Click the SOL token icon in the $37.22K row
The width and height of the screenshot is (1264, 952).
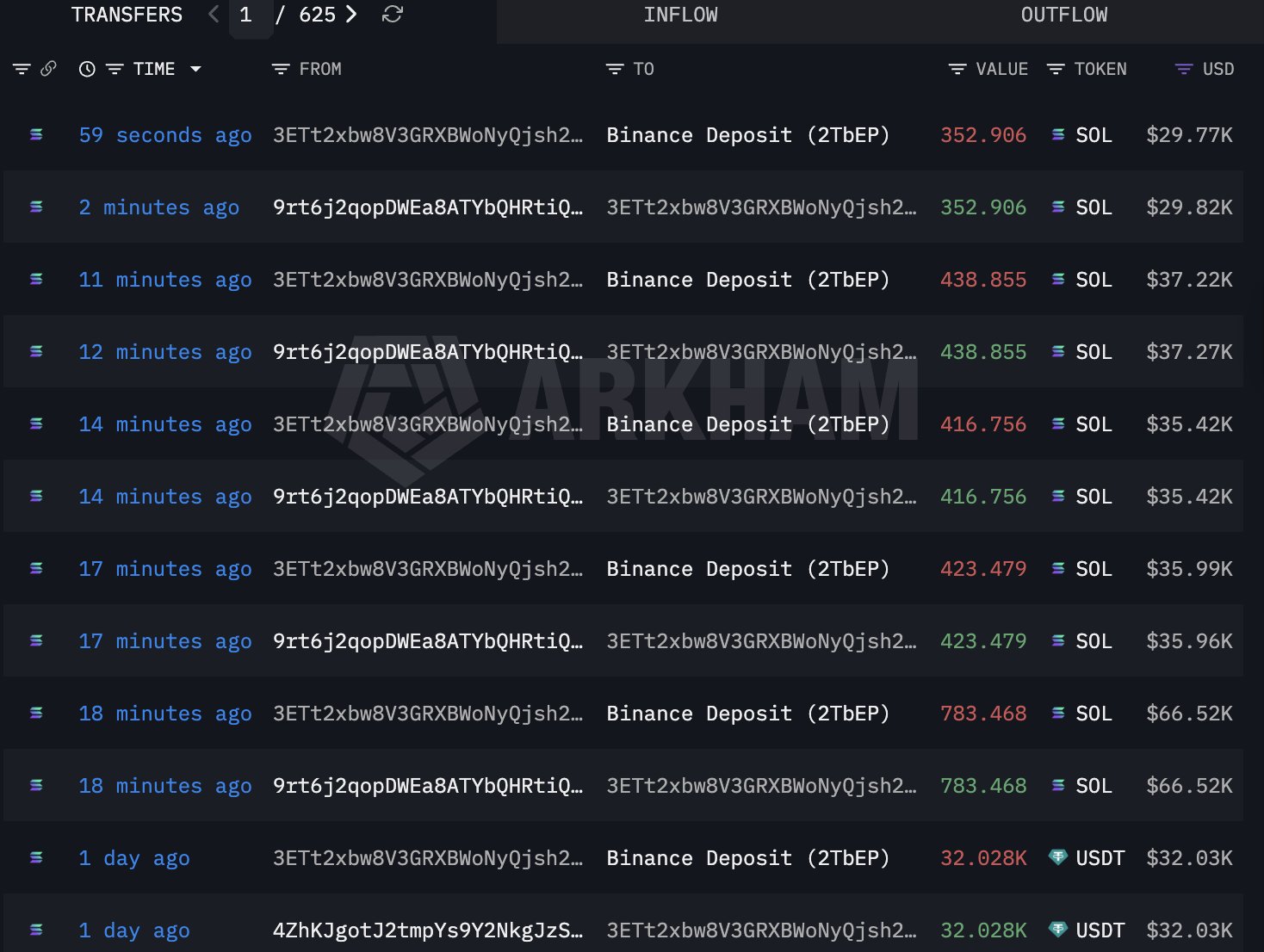1058,279
